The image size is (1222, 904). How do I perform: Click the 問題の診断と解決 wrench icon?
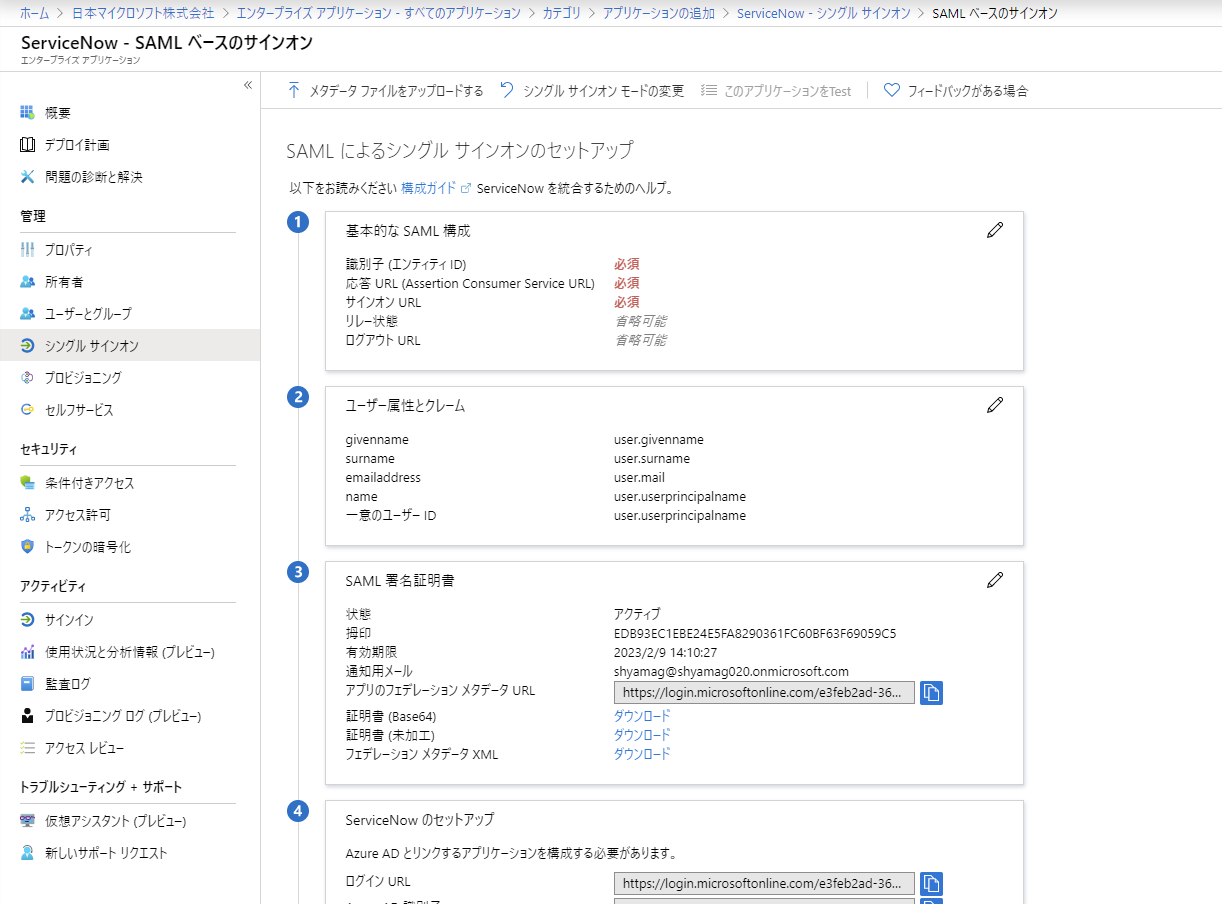pyautogui.click(x=28, y=177)
